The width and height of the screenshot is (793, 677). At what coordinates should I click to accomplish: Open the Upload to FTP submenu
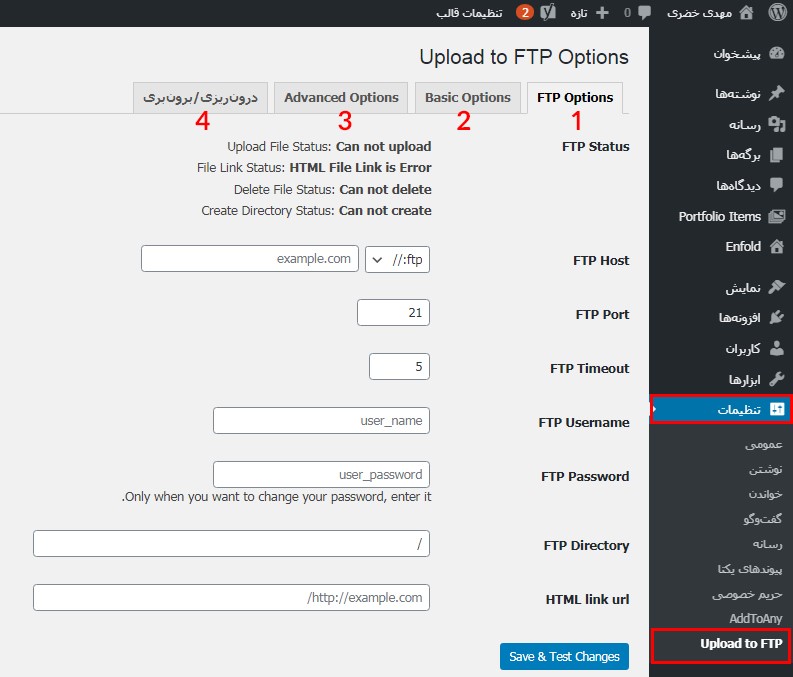pyautogui.click(x=741, y=644)
